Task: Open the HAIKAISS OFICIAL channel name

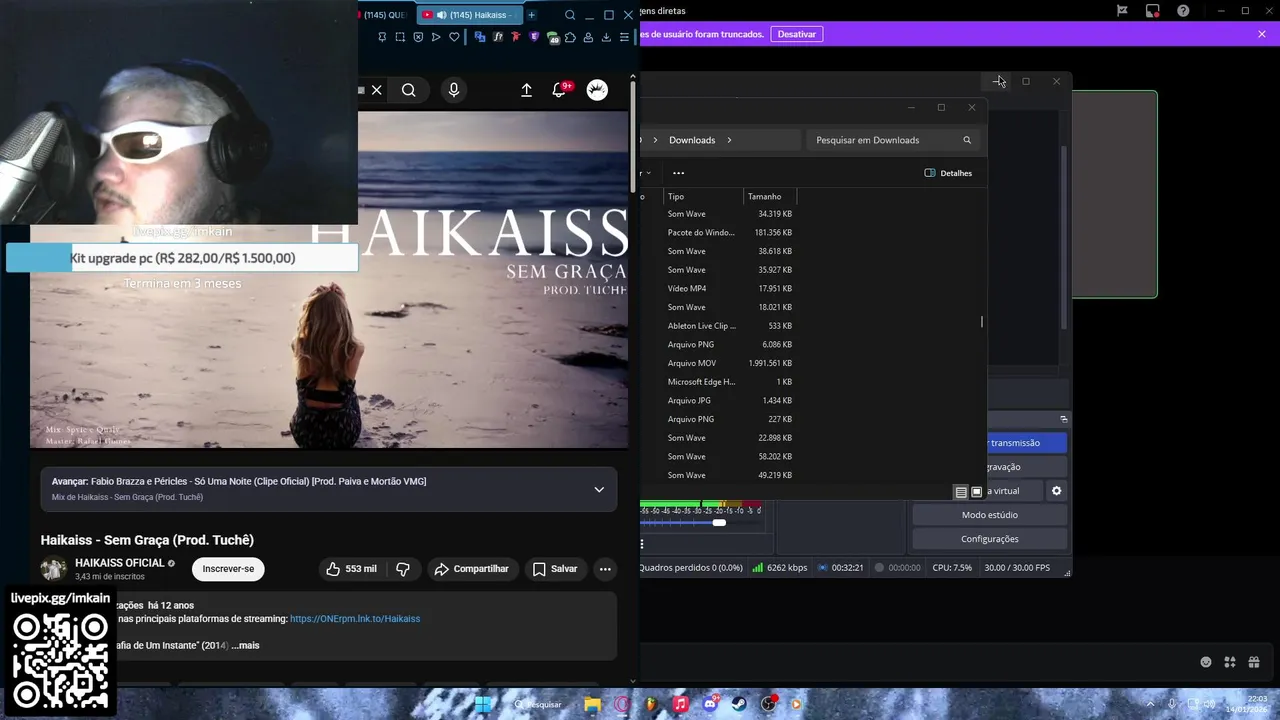Action: [x=119, y=563]
